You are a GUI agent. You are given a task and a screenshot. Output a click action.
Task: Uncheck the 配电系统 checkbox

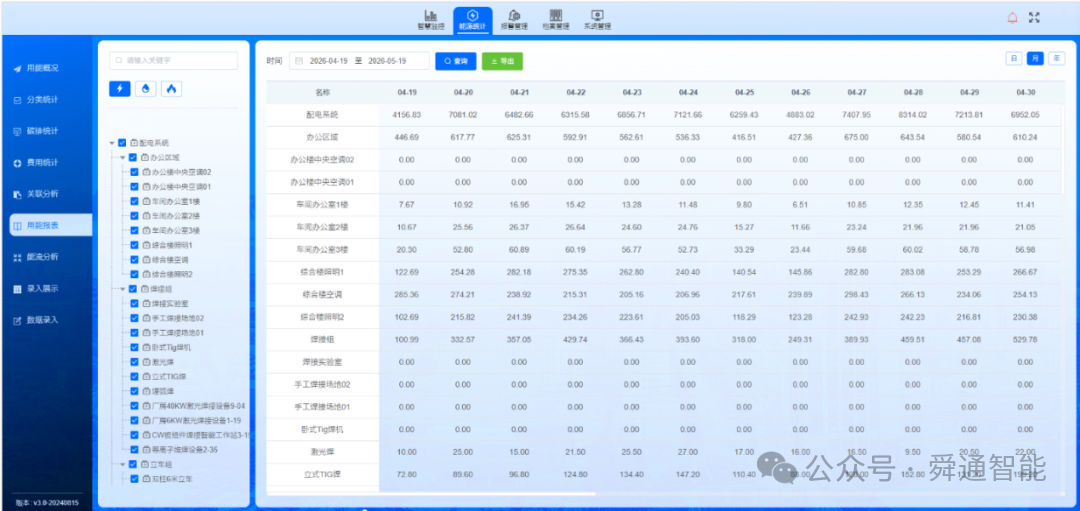coord(123,143)
